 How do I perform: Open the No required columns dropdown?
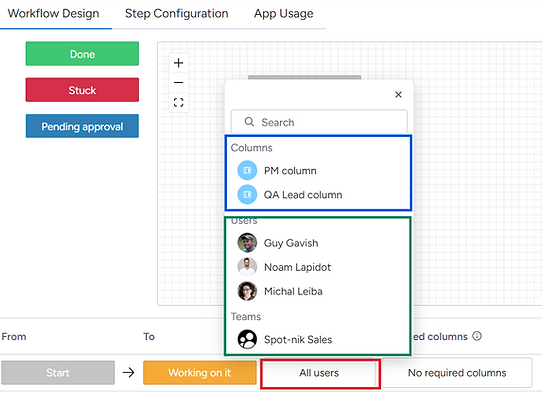(x=457, y=373)
